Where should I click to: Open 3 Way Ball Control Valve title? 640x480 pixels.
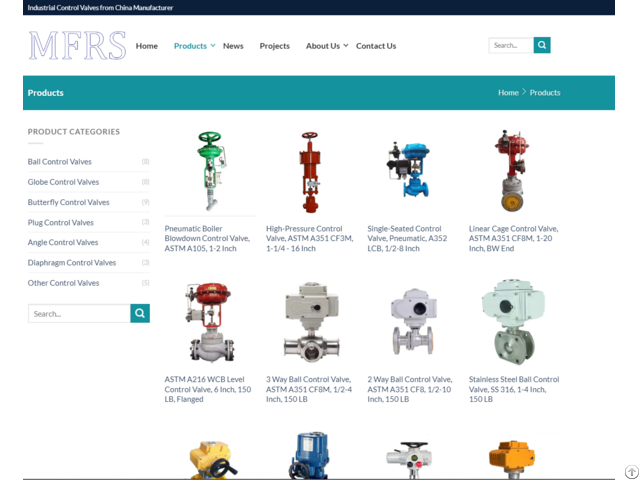[x=309, y=389]
